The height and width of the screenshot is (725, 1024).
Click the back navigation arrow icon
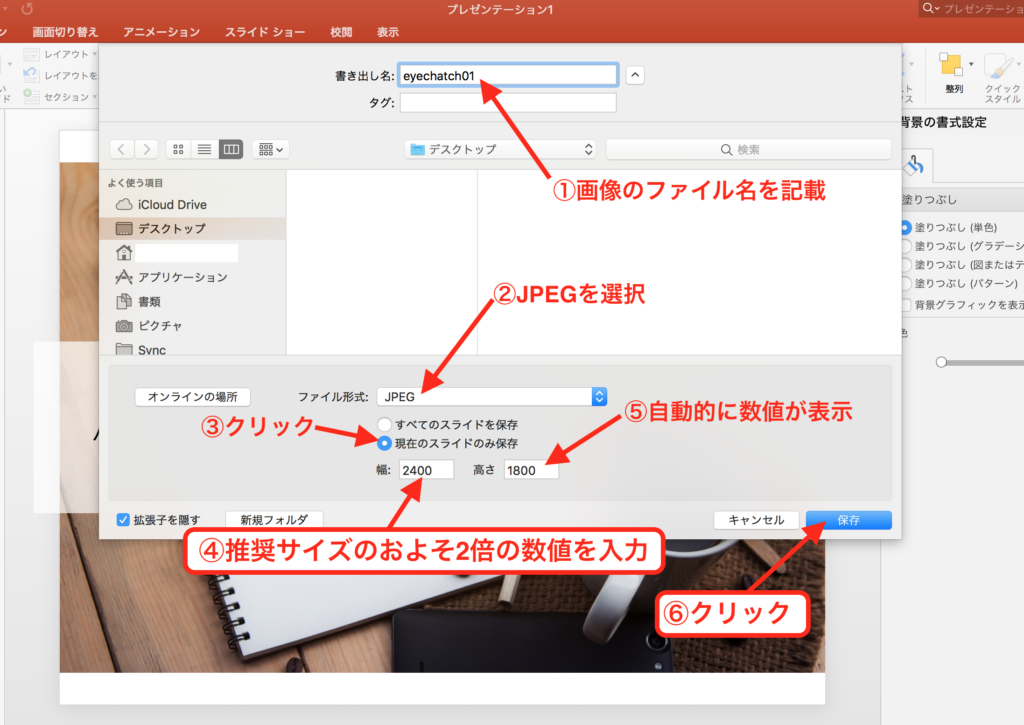pyautogui.click(x=122, y=149)
